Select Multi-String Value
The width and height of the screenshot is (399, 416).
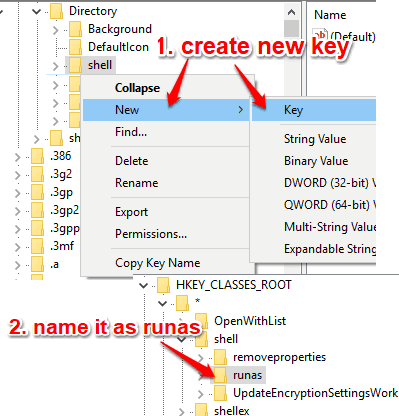point(314,227)
